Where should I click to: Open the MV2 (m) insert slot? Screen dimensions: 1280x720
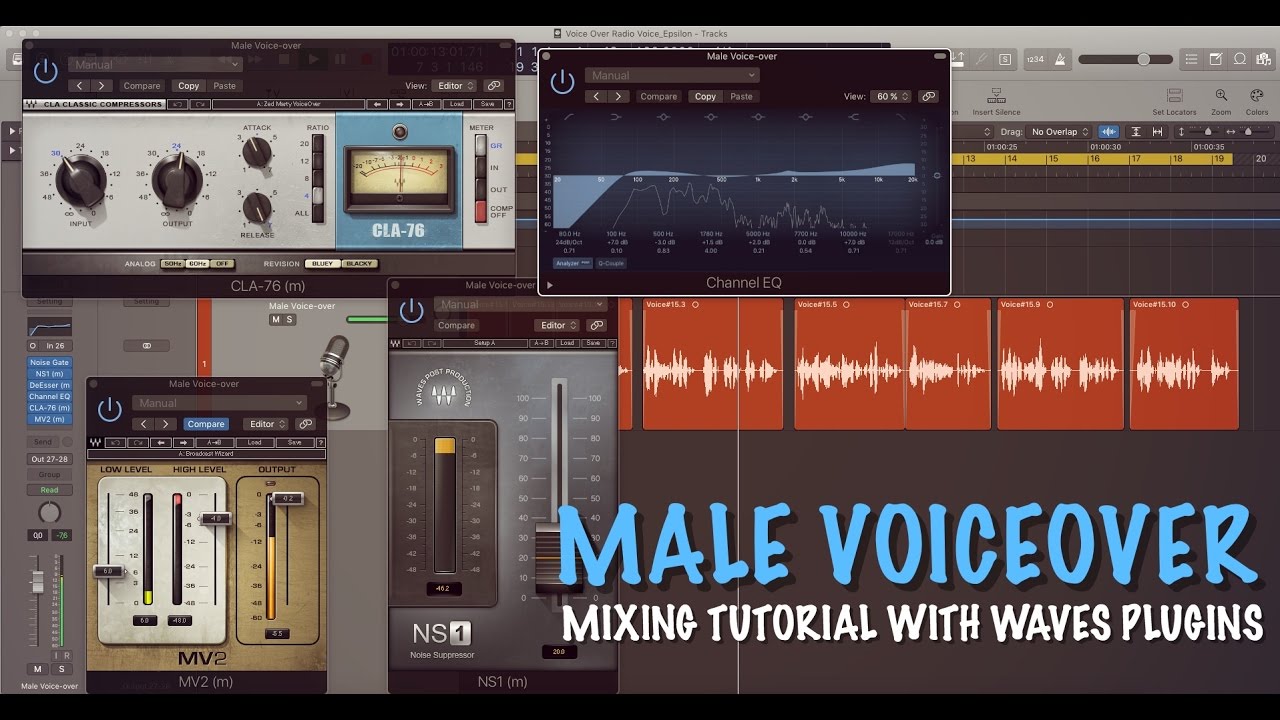pos(49,420)
